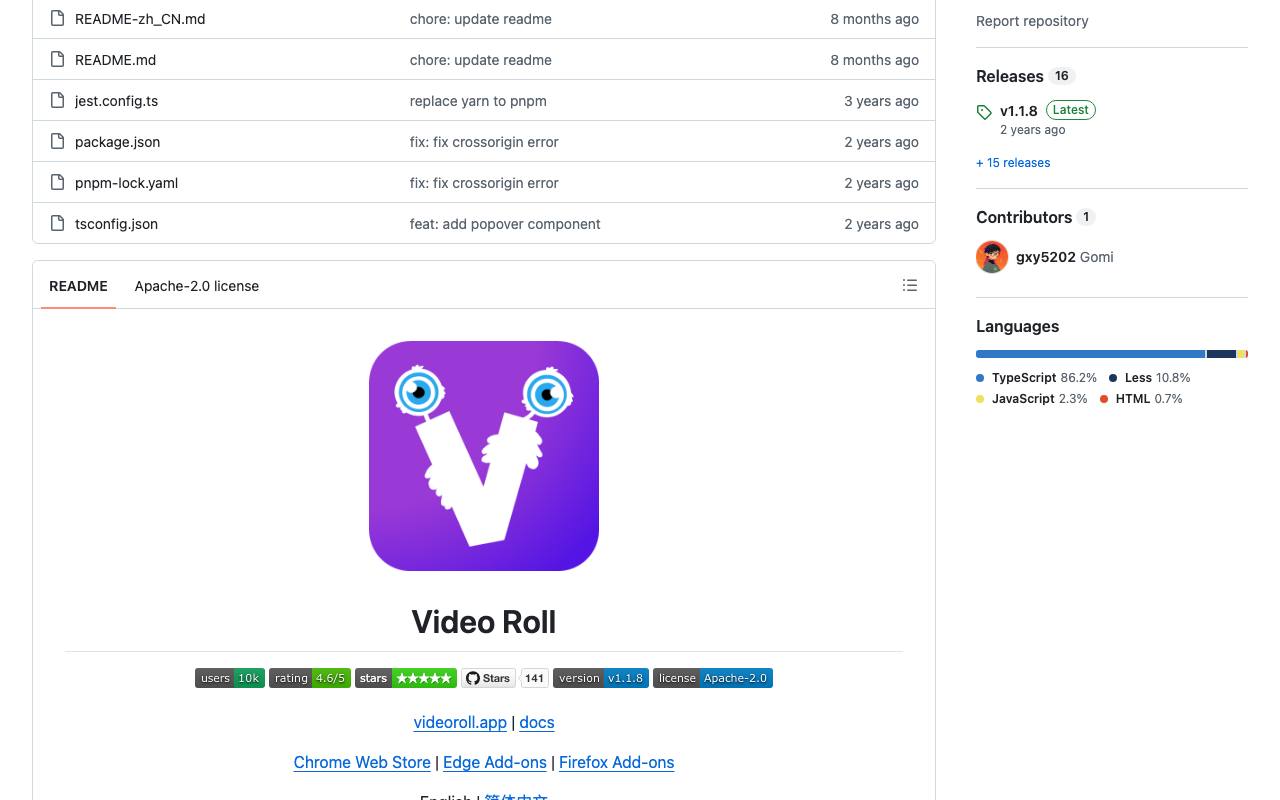This screenshot has height=800, width=1280.
Task: Open the v1.1.8 latest release
Action: click(1019, 111)
